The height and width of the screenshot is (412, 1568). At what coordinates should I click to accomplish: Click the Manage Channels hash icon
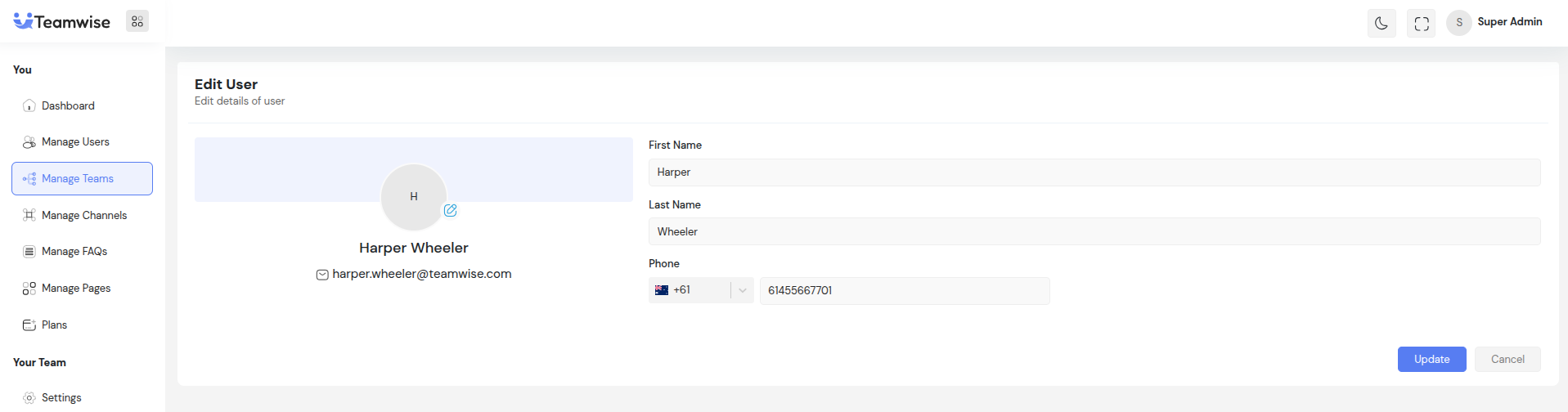(29, 215)
